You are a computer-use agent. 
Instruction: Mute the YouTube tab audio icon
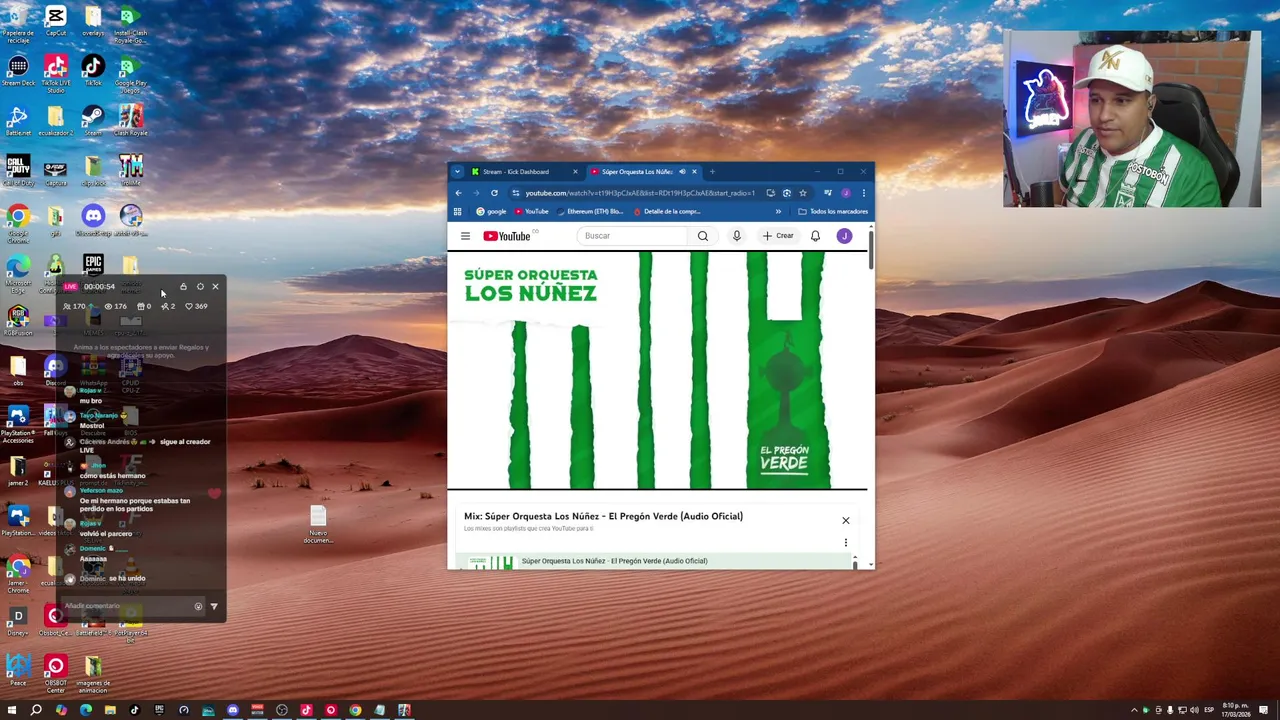point(682,172)
